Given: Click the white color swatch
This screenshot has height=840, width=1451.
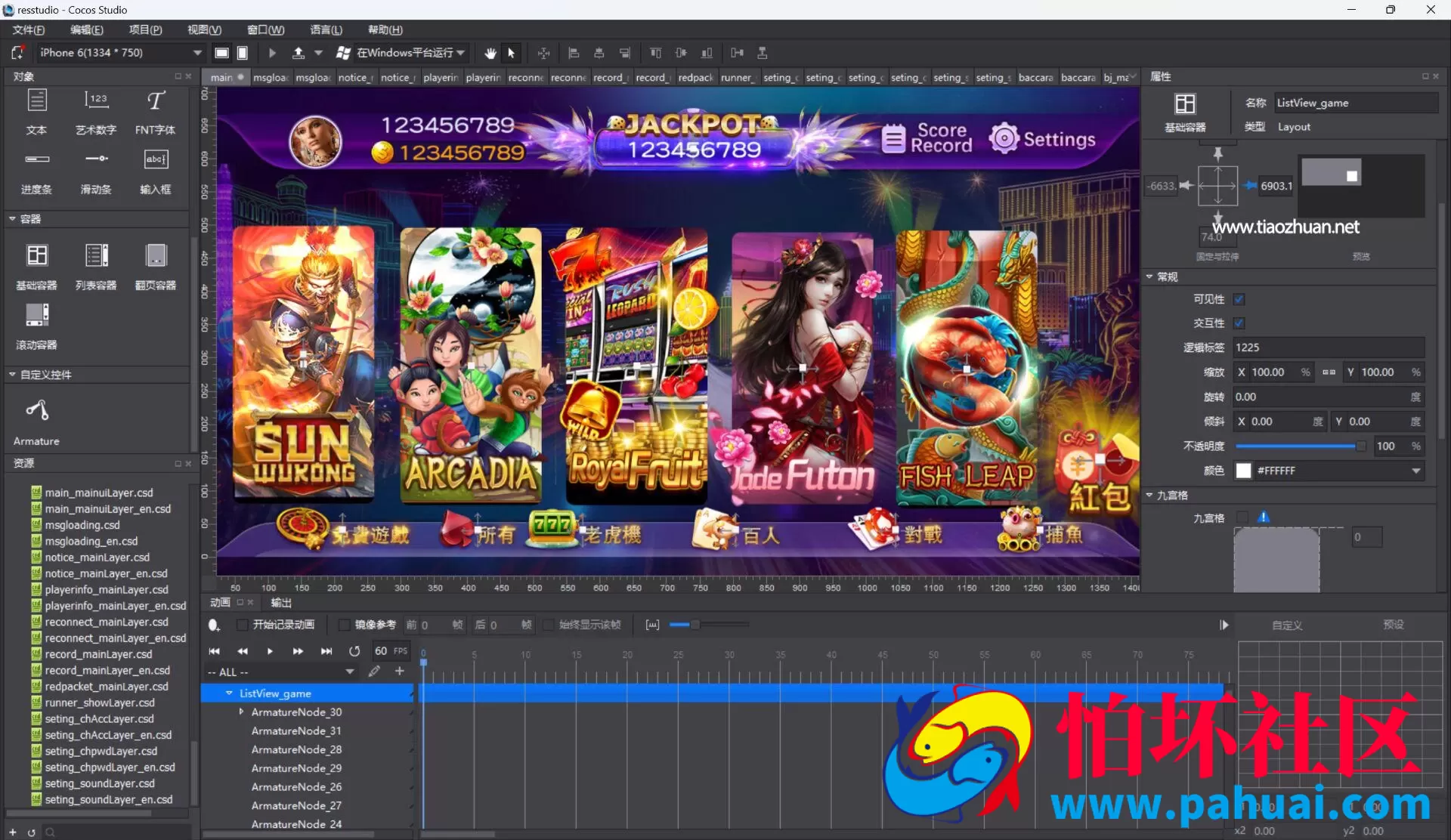Looking at the screenshot, I should [1243, 471].
